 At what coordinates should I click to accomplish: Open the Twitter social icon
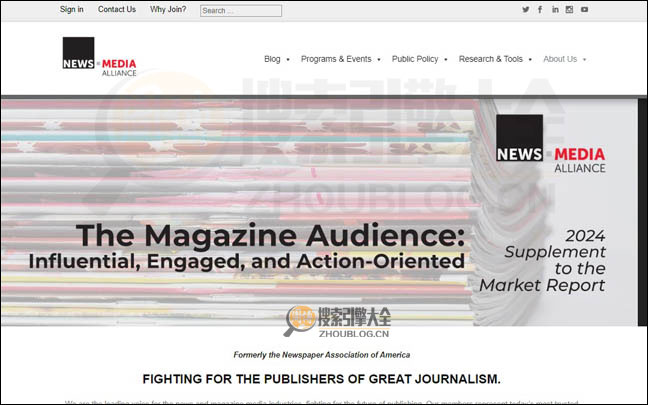(526, 10)
